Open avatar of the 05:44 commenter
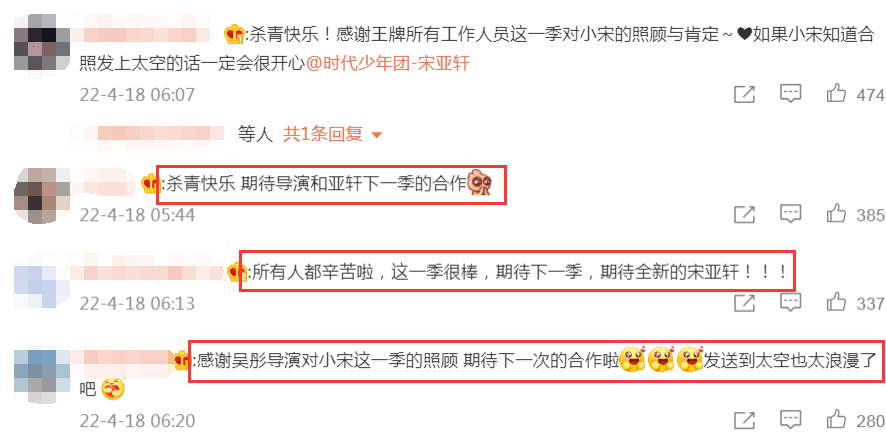The width and height of the screenshot is (886, 442). click(41, 196)
